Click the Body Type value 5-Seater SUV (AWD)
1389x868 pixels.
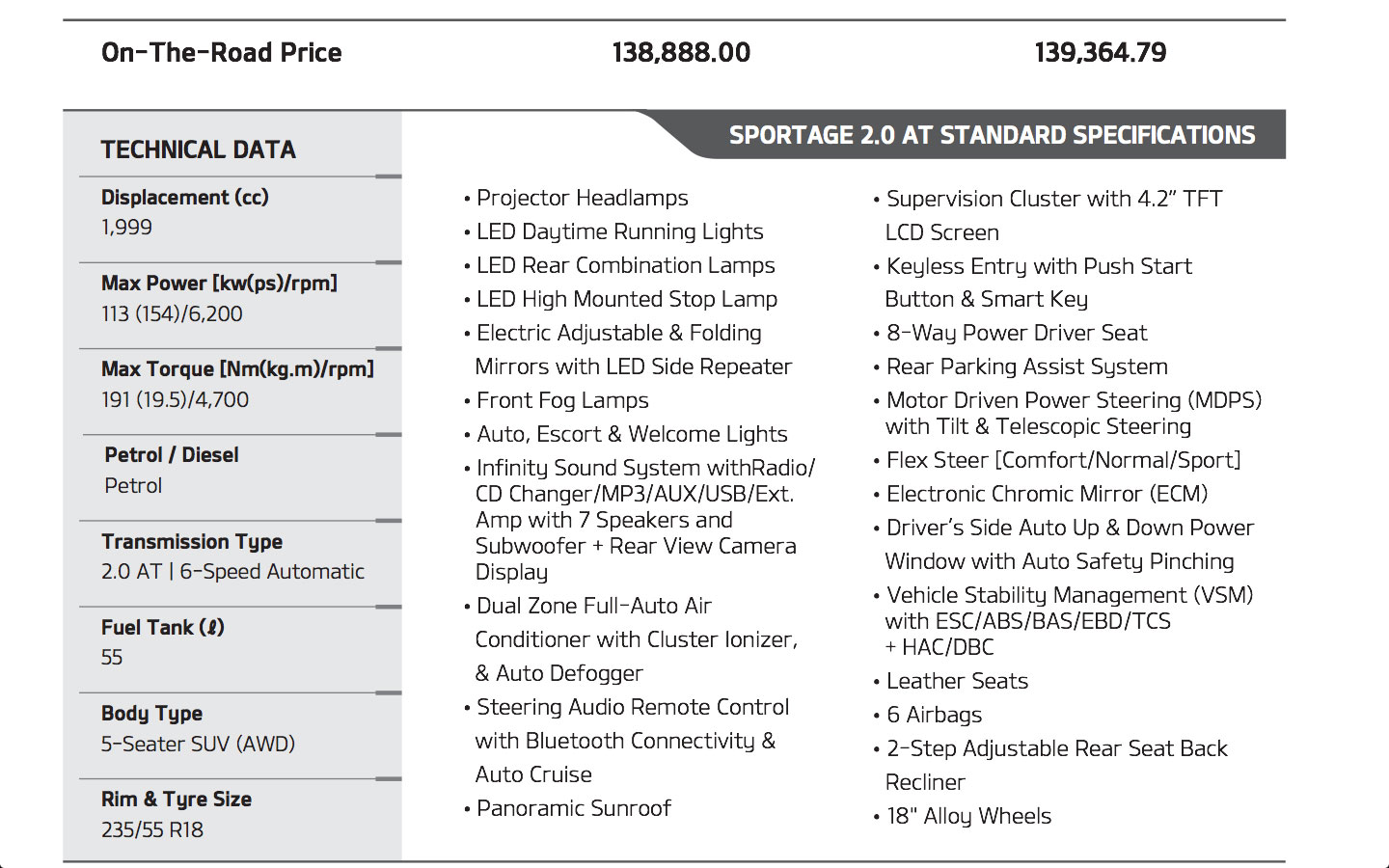[x=198, y=744]
